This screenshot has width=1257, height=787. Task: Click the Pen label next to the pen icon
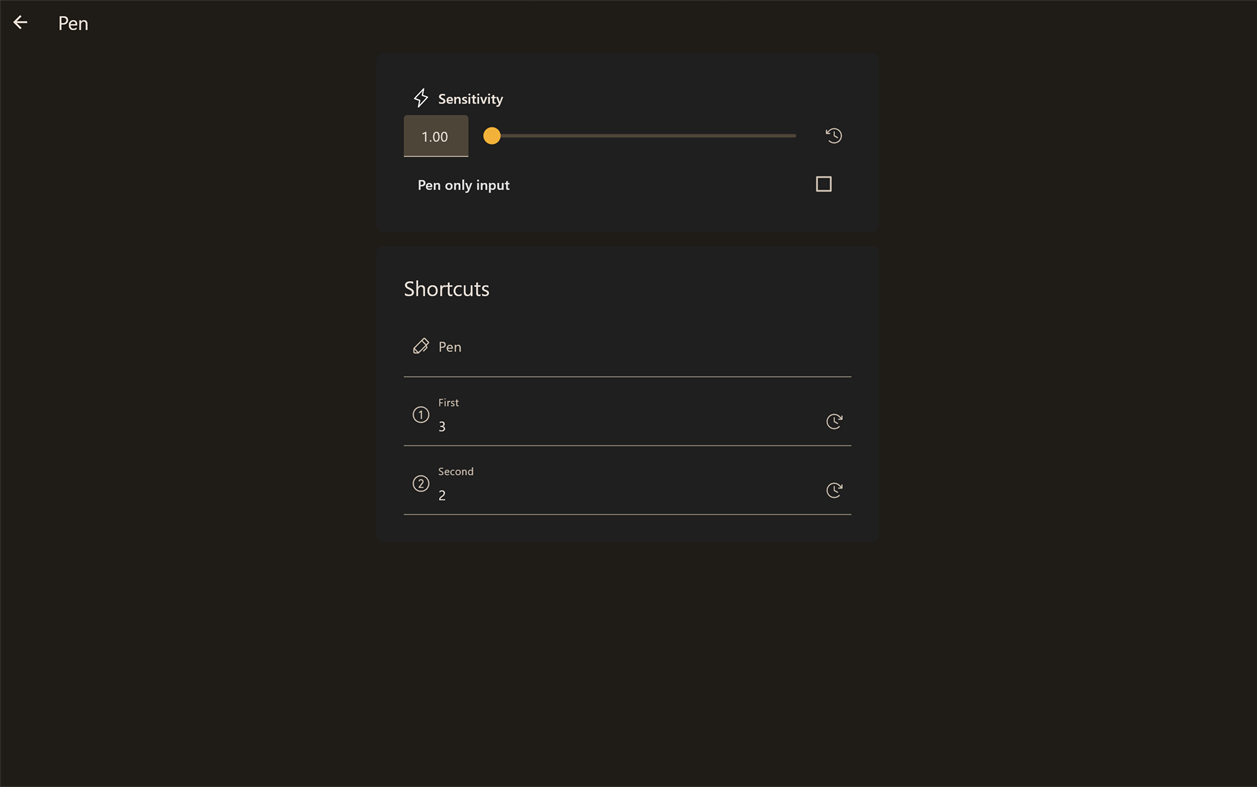click(450, 346)
